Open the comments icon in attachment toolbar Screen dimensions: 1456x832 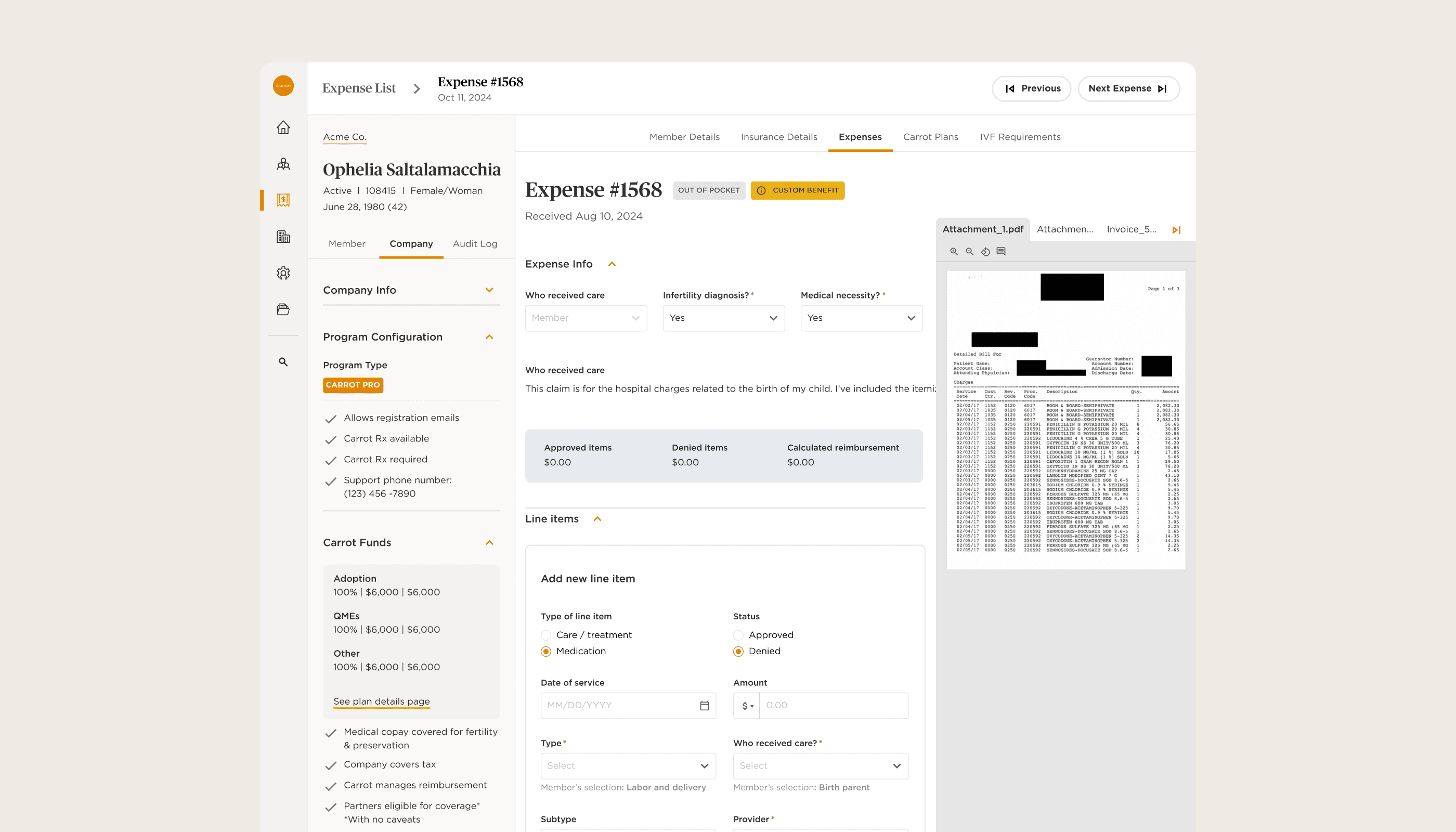[1000, 252]
